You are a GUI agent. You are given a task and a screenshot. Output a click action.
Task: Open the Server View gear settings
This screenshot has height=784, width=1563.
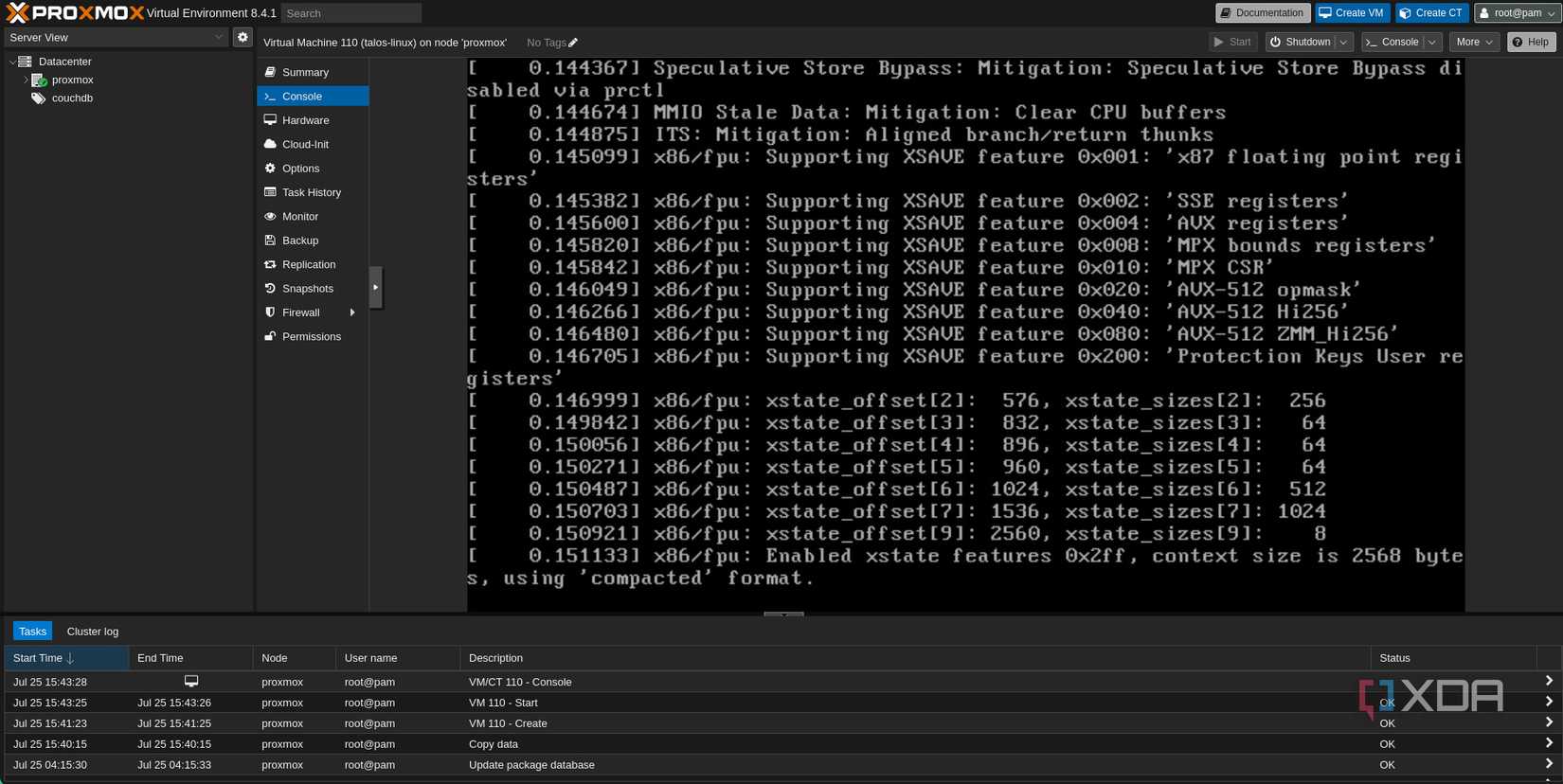click(243, 37)
